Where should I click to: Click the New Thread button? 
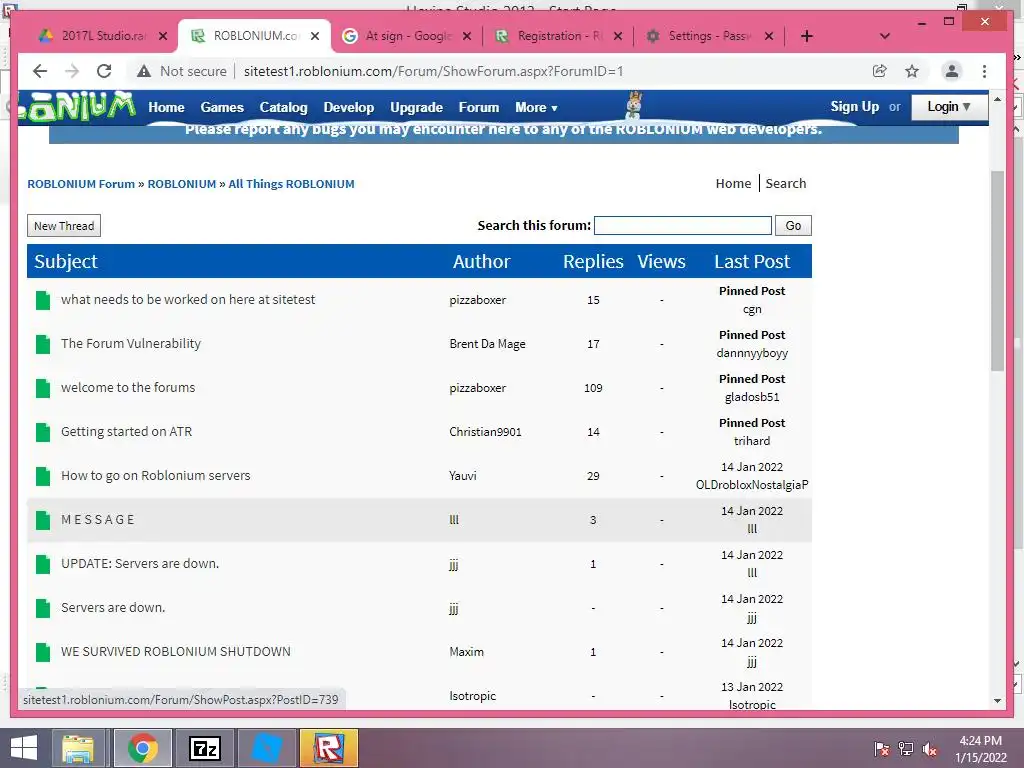(64, 226)
